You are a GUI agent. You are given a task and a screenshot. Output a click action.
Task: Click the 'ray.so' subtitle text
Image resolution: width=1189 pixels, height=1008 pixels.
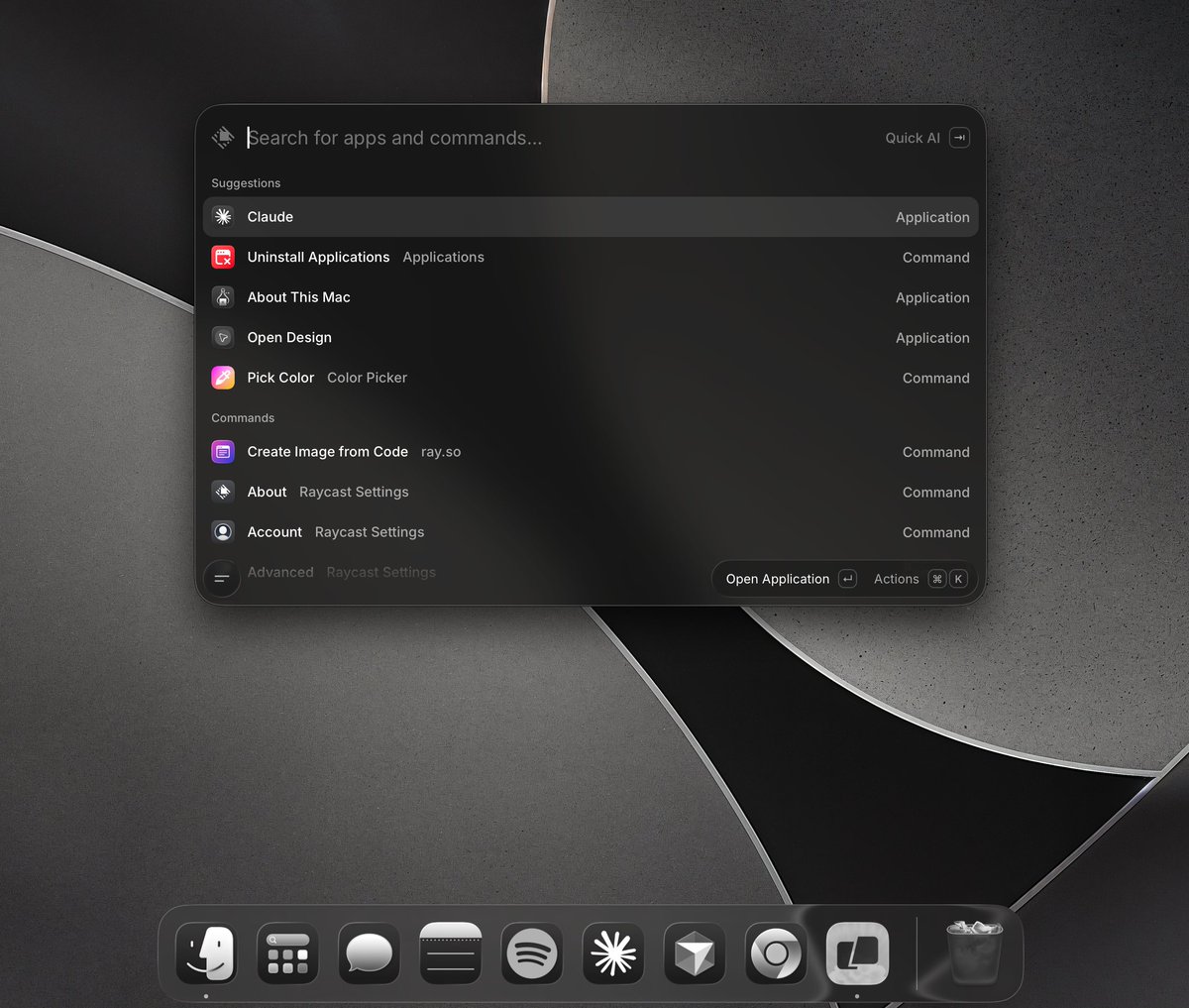(x=441, y=452)
